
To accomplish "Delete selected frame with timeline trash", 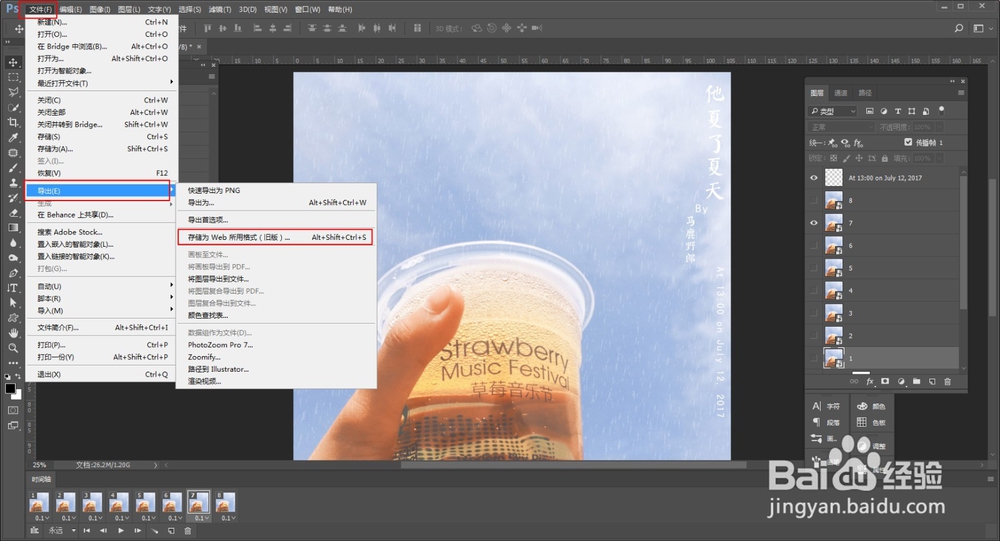I will coord(188,531).
